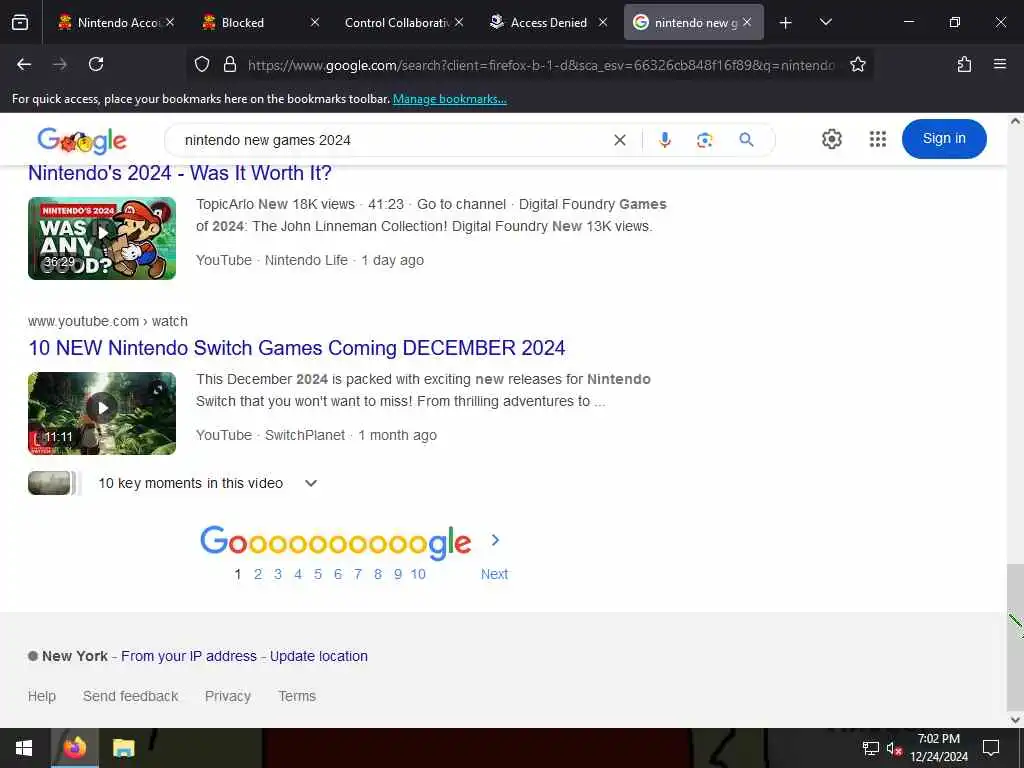Open Google quick settings gear

(x=831, y=139)
